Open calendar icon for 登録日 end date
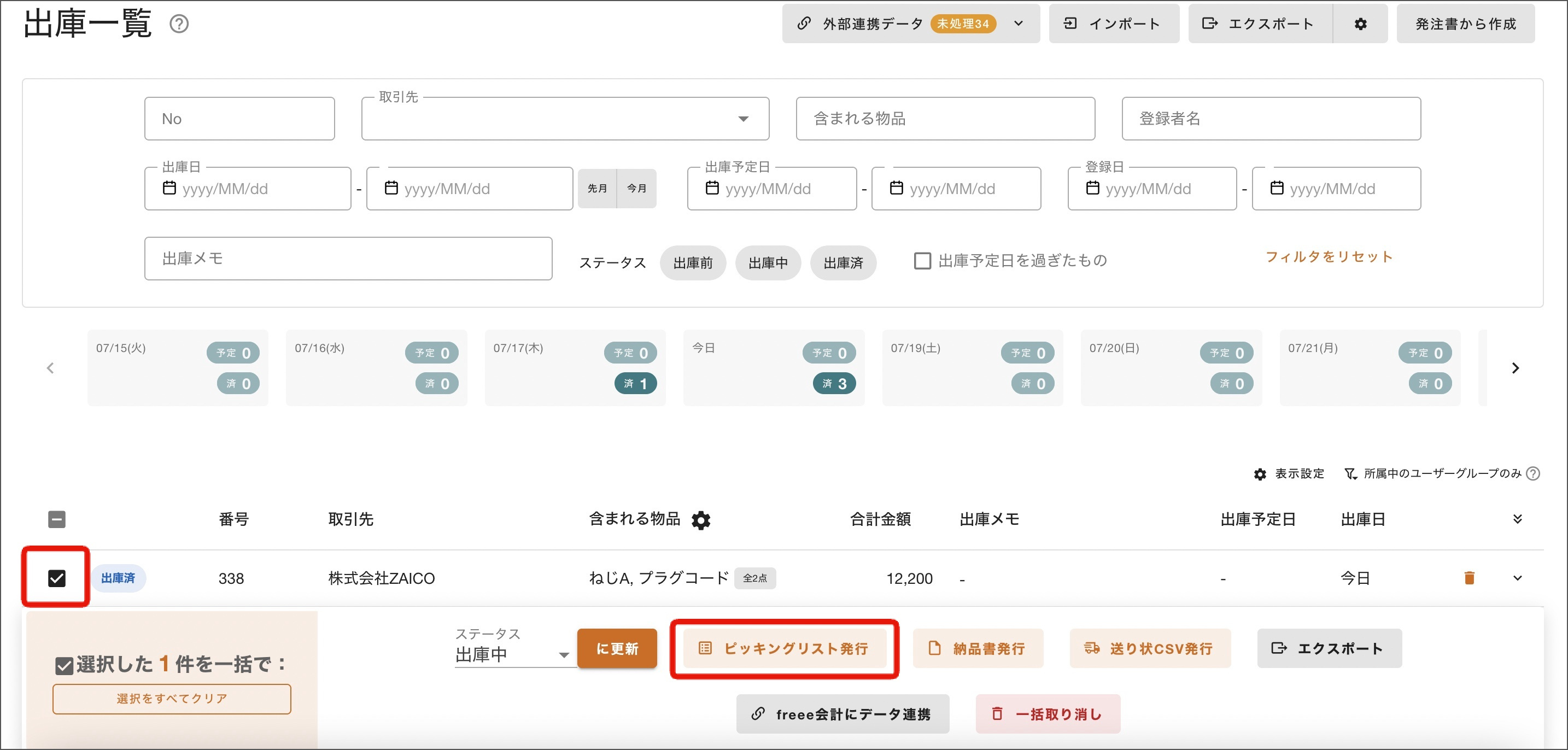1568x750 pixels. (x=1277, y=188)
